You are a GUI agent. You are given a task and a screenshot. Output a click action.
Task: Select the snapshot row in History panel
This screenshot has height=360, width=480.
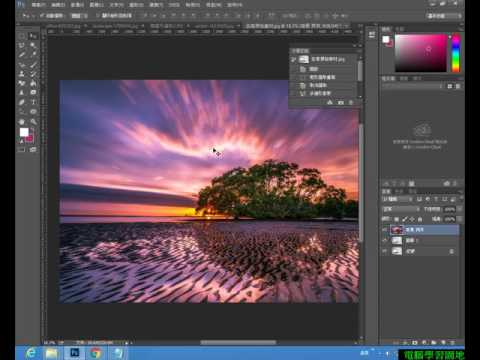click(x=324, y=59)
